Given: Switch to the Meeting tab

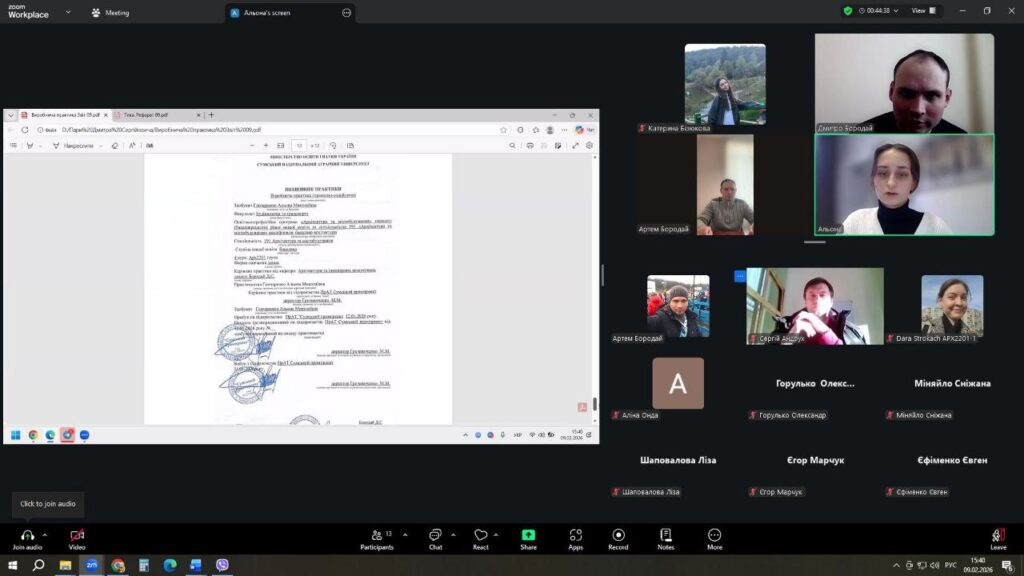Looking at the screenshot, I should [110, 13].
